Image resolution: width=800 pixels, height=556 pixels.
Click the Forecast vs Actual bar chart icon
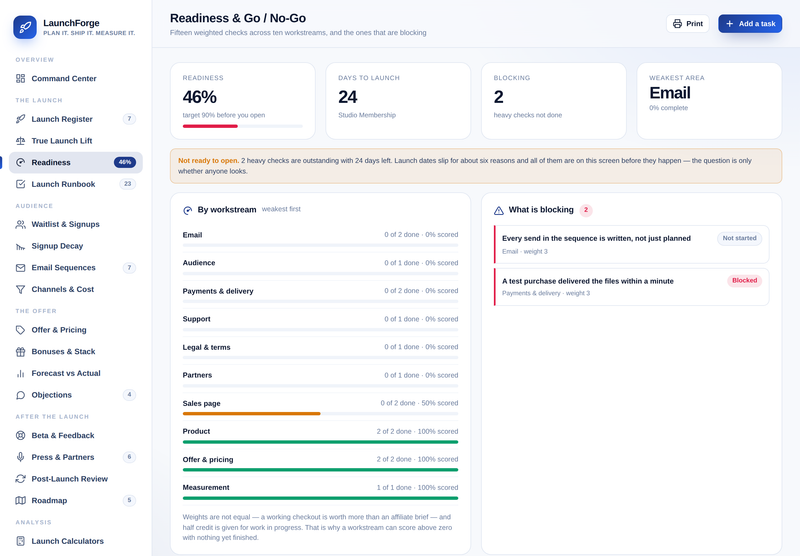click(20, 373)
